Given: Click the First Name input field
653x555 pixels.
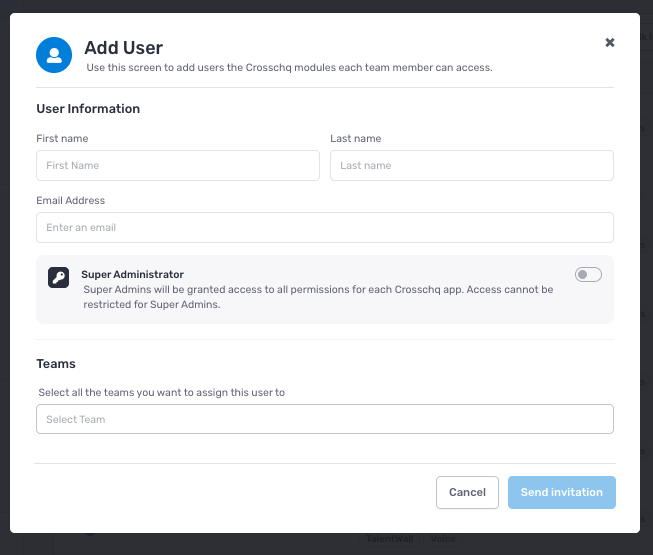Looking at the screenshot, I should [177, 166].
